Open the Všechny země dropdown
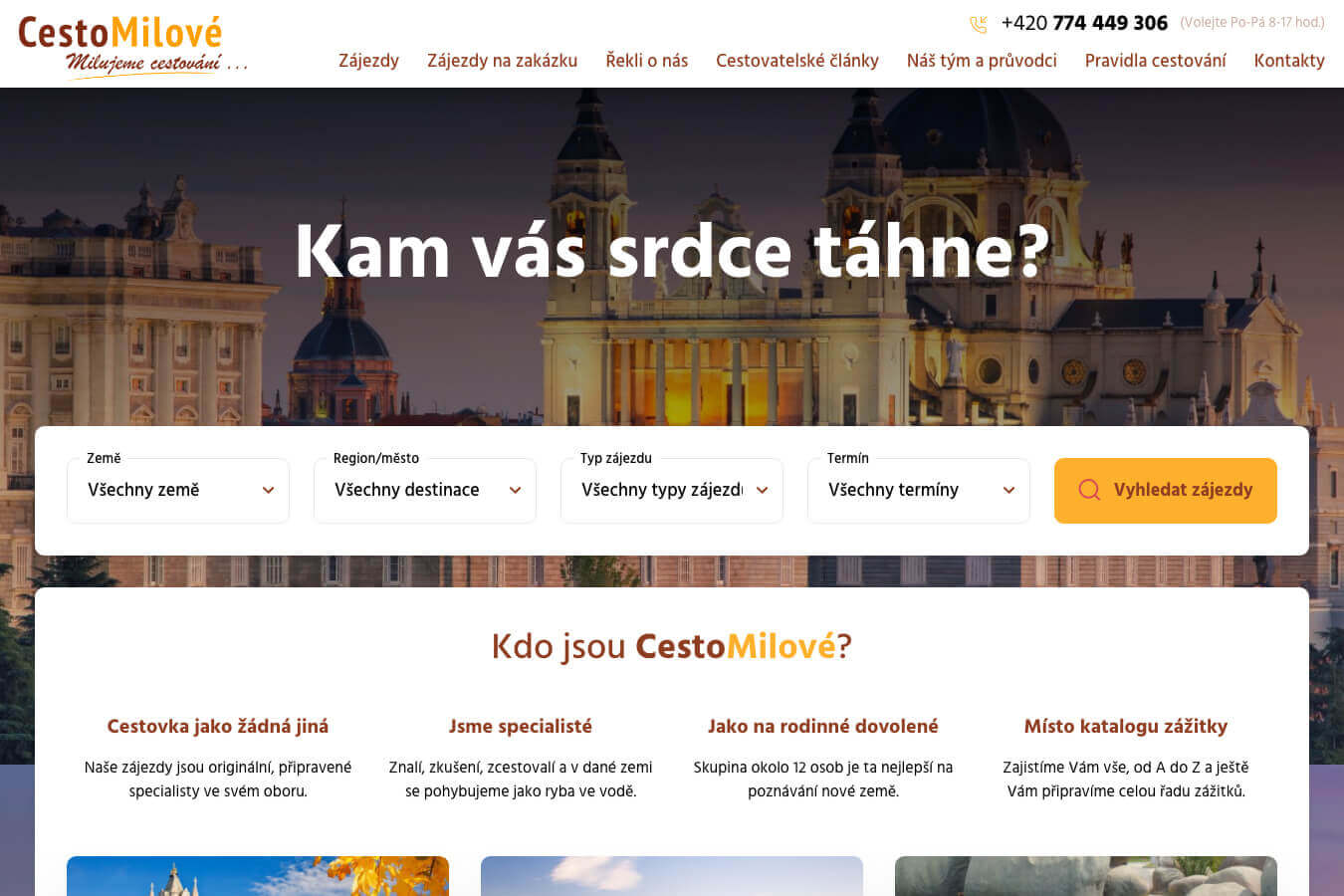The image size is (1344, 896). click(178, 490)
